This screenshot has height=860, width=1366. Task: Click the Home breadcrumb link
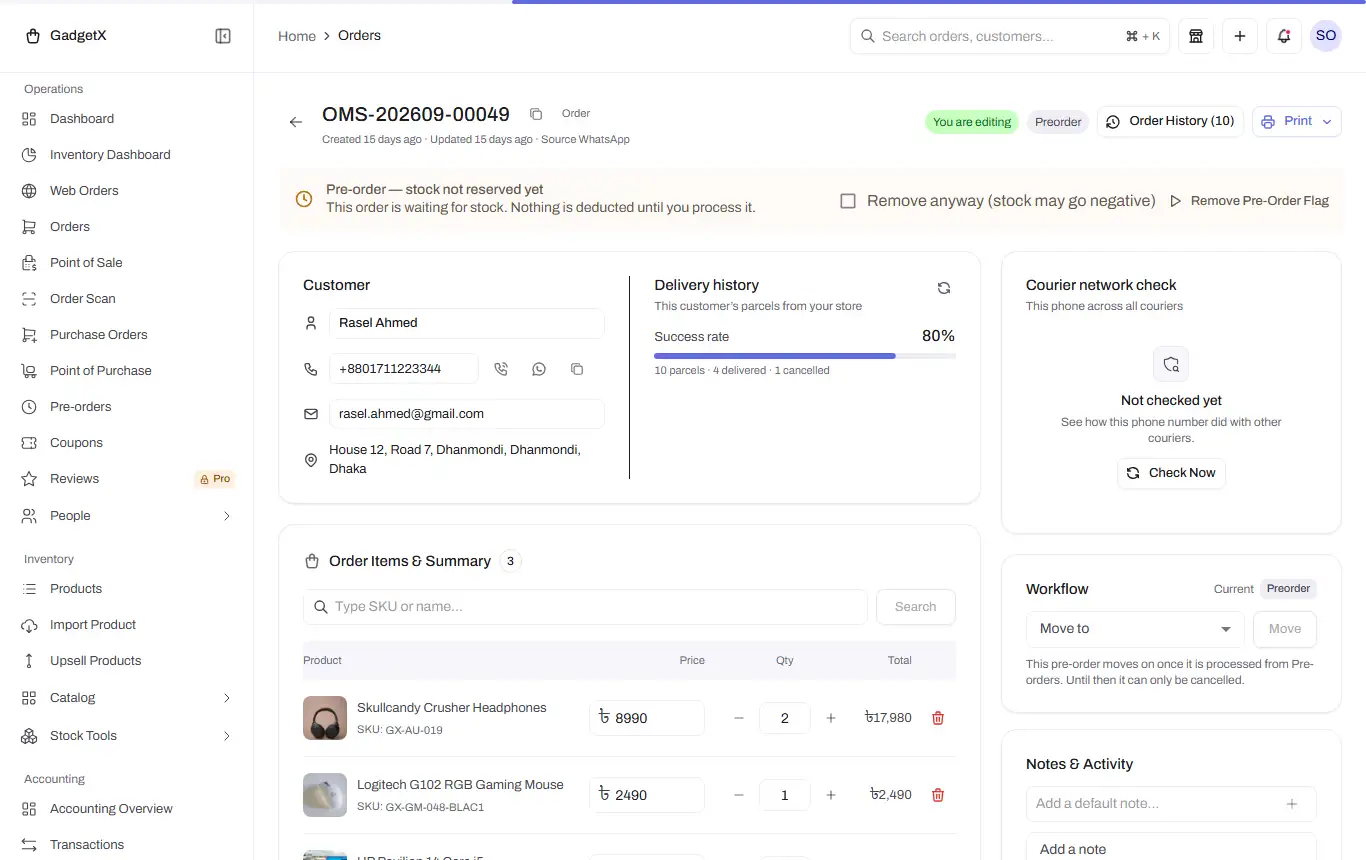pos(297,36)
